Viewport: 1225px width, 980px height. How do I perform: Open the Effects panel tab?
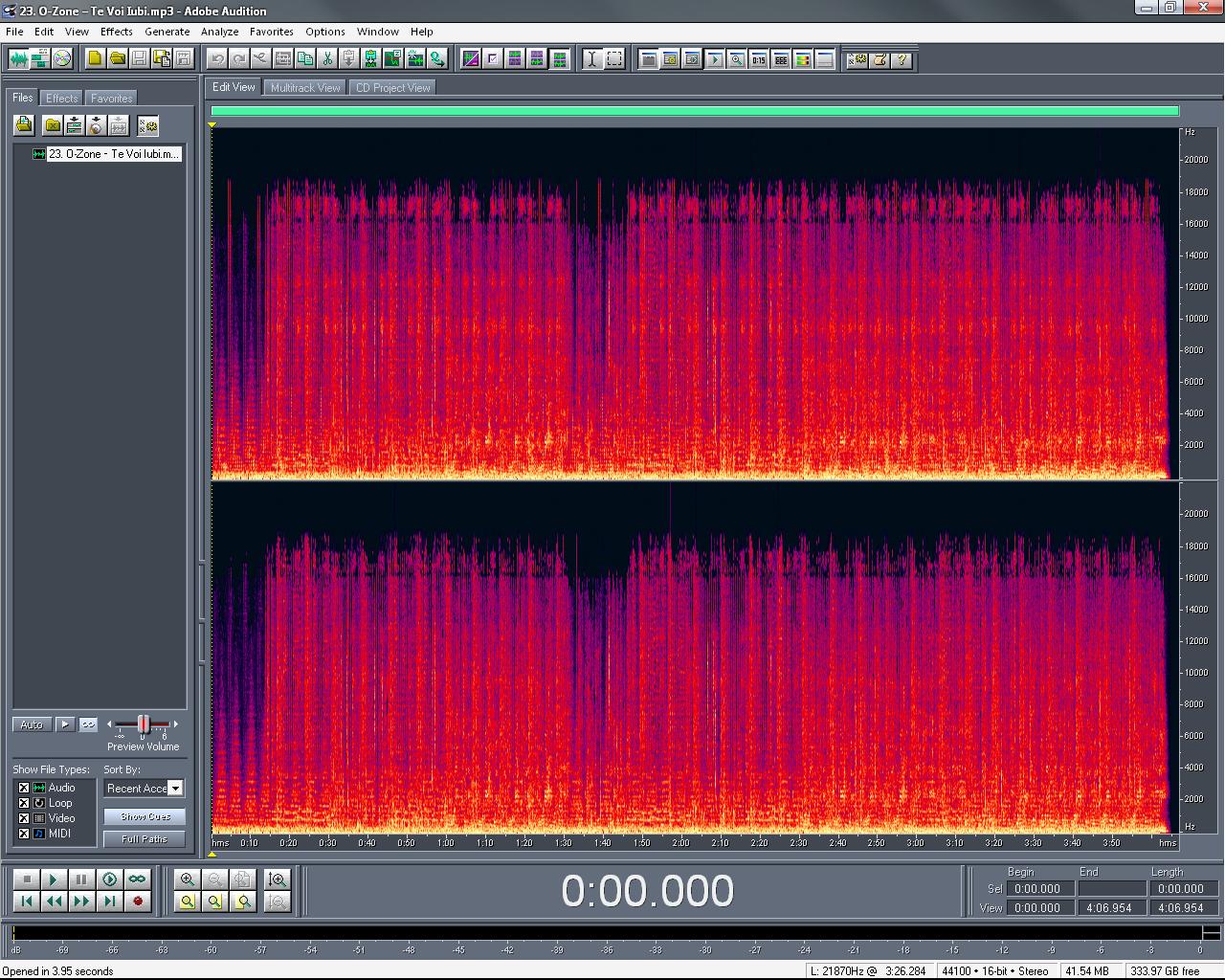(62, 98)
